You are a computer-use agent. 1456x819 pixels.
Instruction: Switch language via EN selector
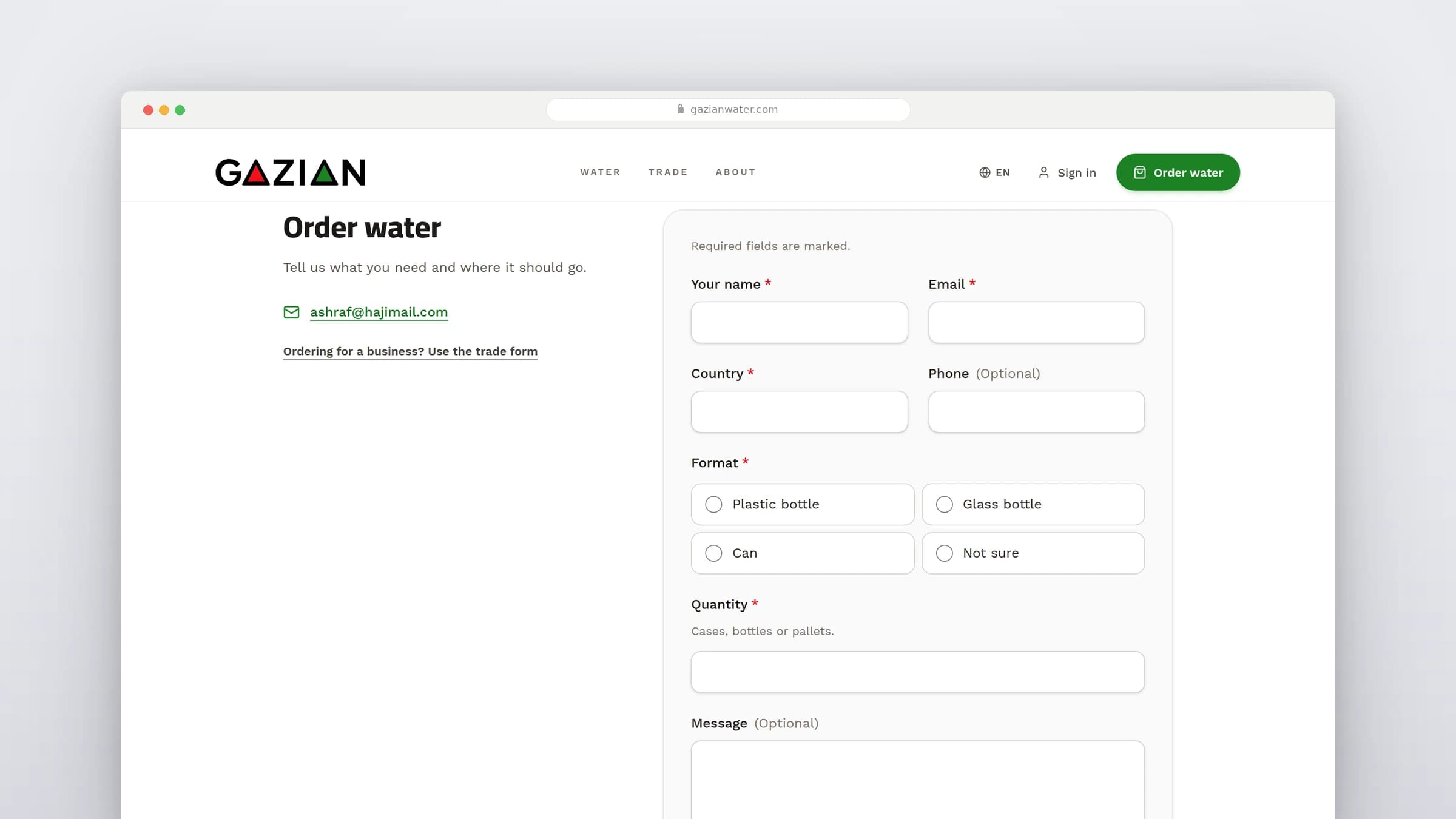click(x=994, y=173)
